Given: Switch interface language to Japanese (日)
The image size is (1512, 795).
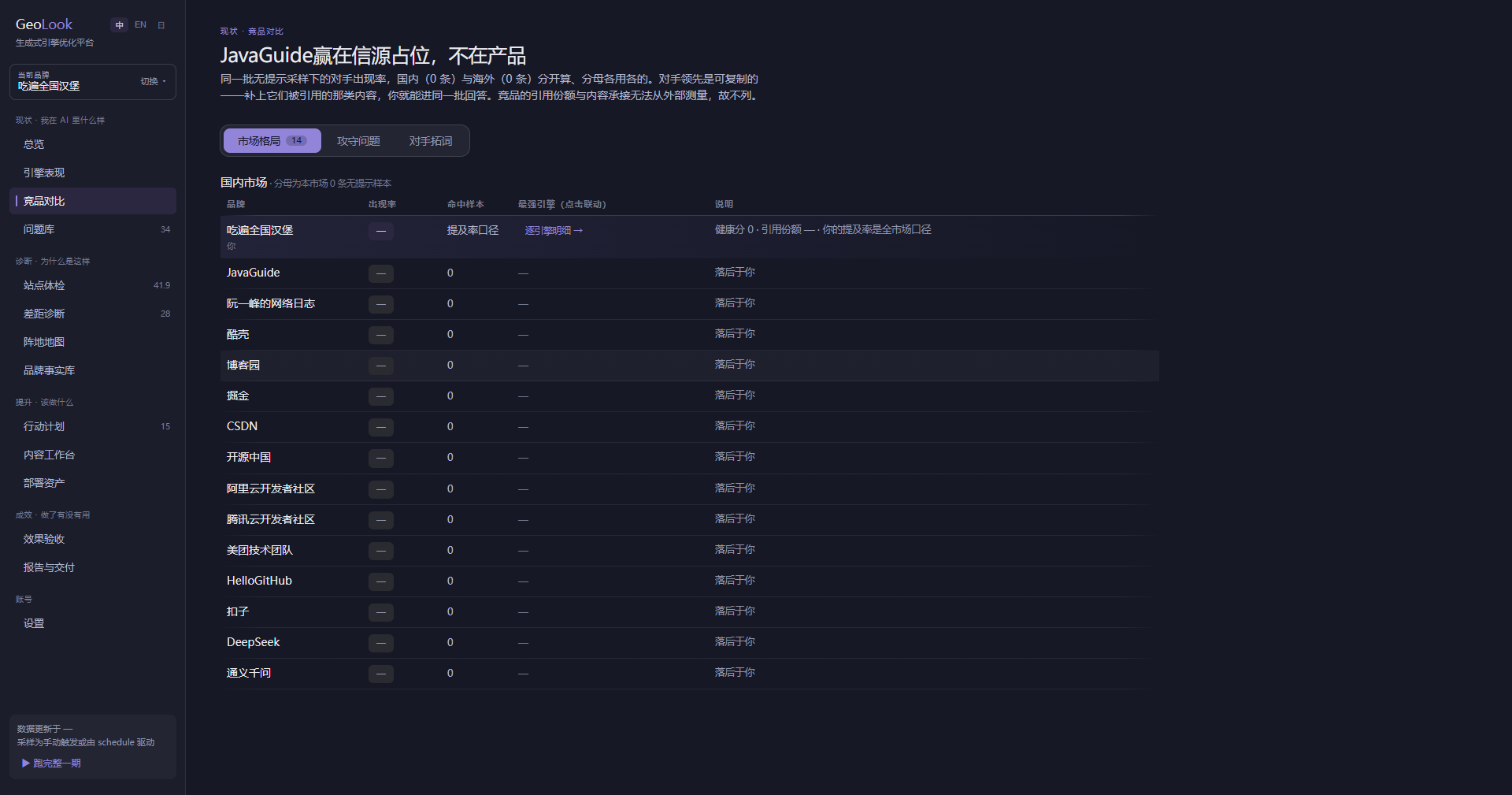Looking at the screenshot, I should click(x=161, y=25).
